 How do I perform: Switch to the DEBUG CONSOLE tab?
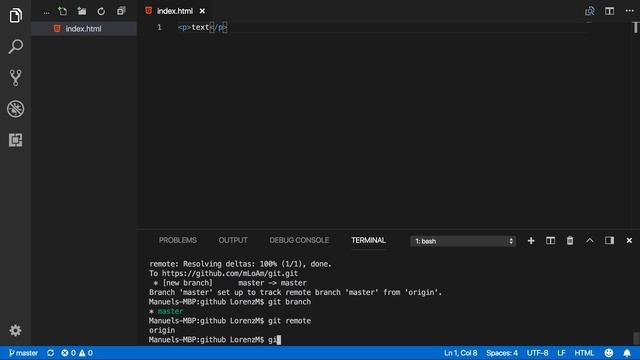pyautogui.click(x=299, y=240)
